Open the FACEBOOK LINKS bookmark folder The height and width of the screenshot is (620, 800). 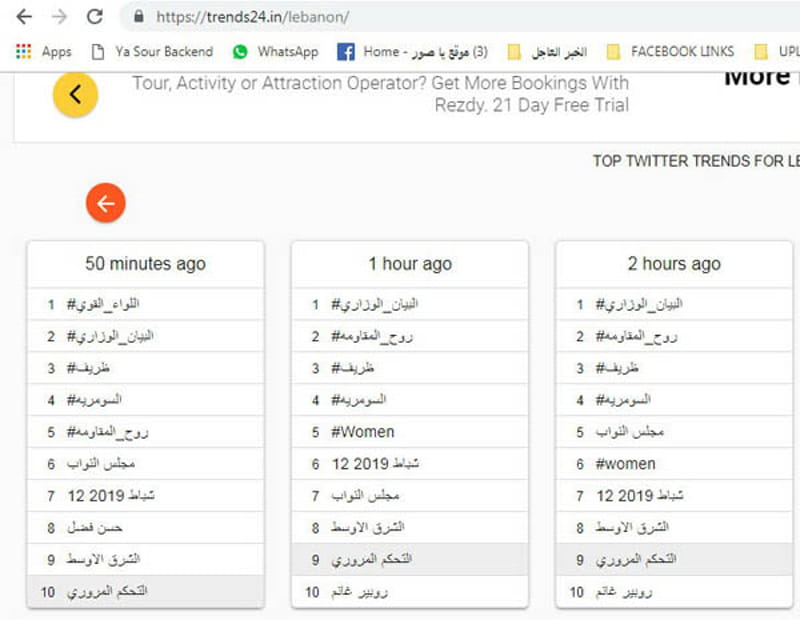(x=670, y=52)
